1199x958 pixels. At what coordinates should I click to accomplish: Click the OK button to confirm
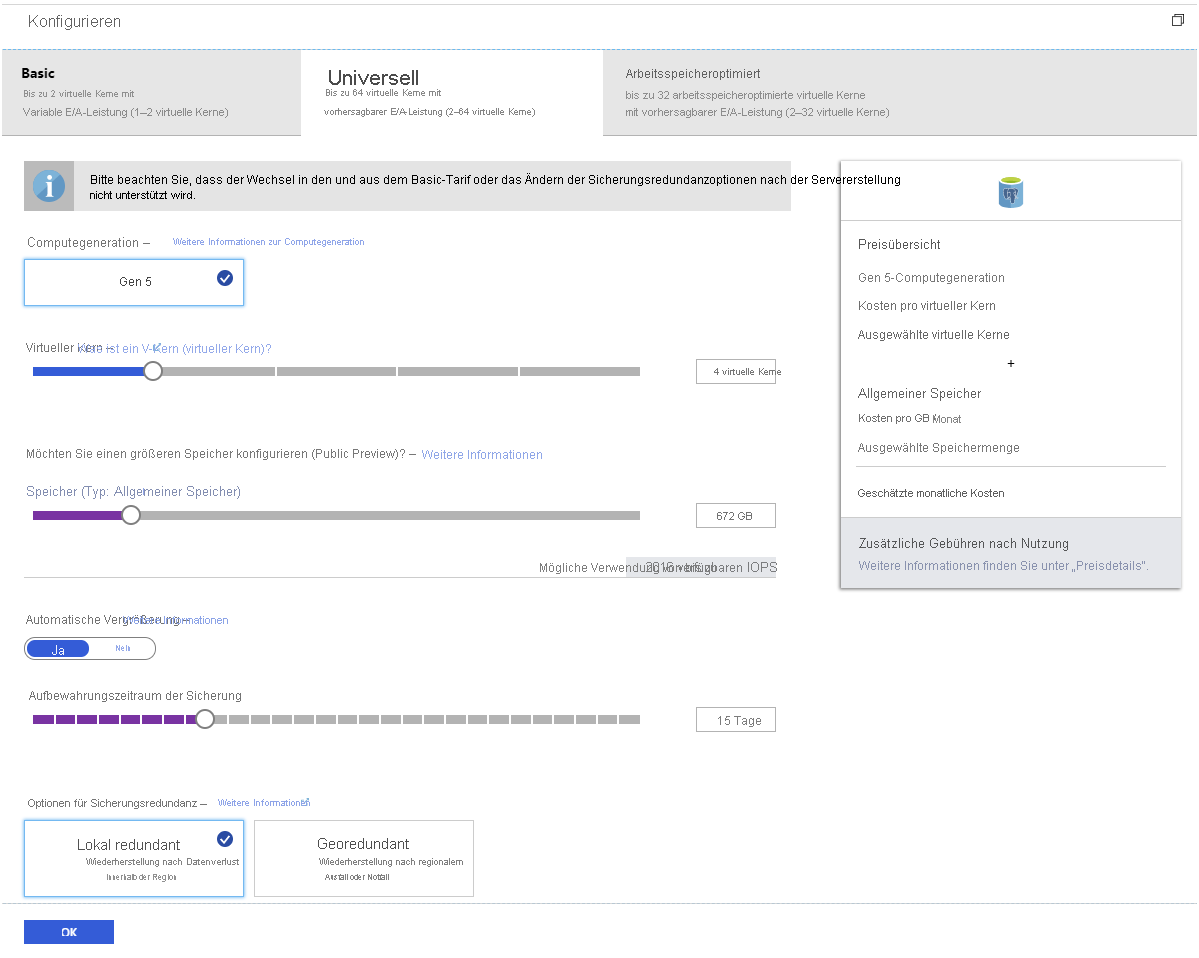click(x=68, y=931)
